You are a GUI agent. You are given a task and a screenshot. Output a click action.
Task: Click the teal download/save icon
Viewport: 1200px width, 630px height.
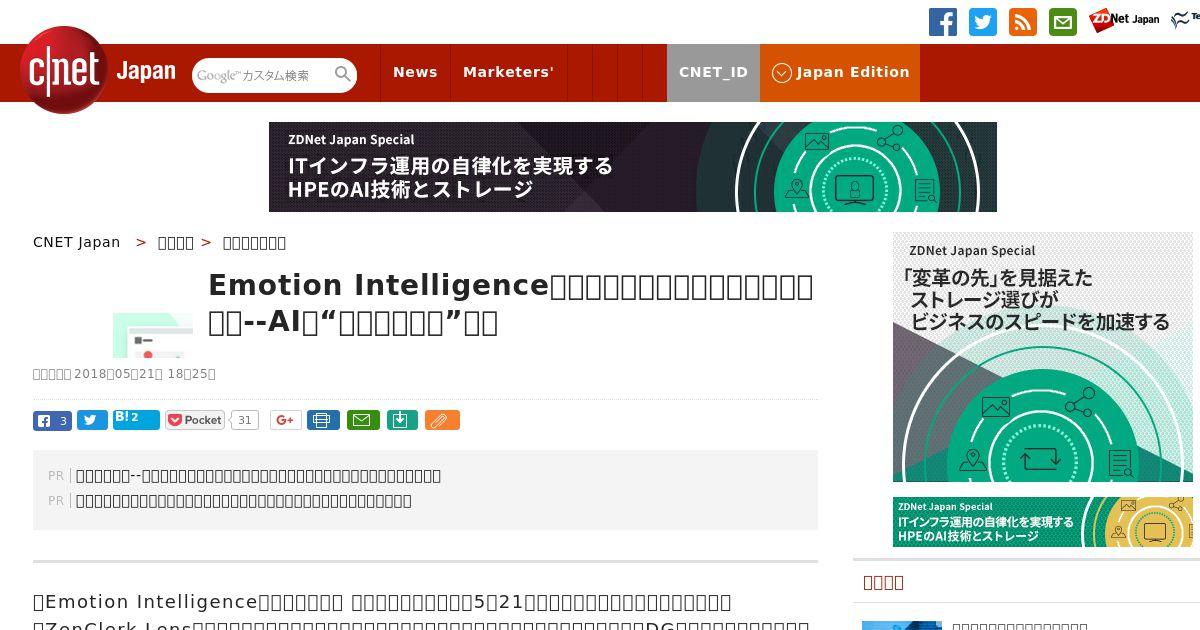click(401, 420)
